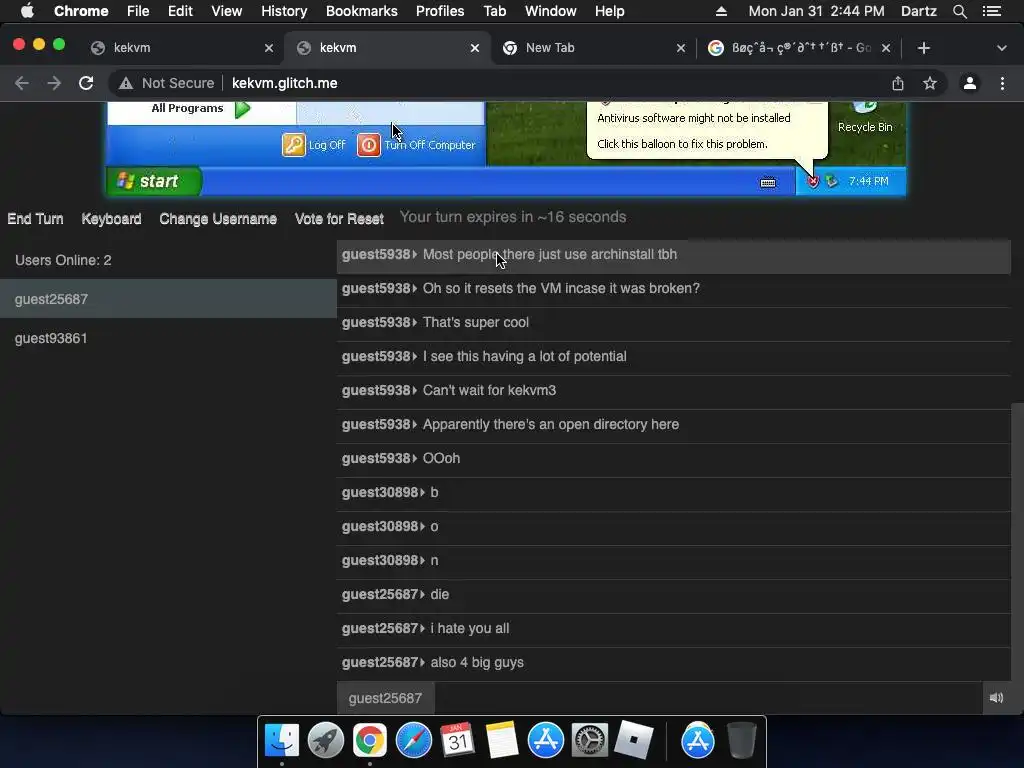Click the Not Secure warning icon
The width and height of the screenshot is (1024, 768).
coord(126,83)
